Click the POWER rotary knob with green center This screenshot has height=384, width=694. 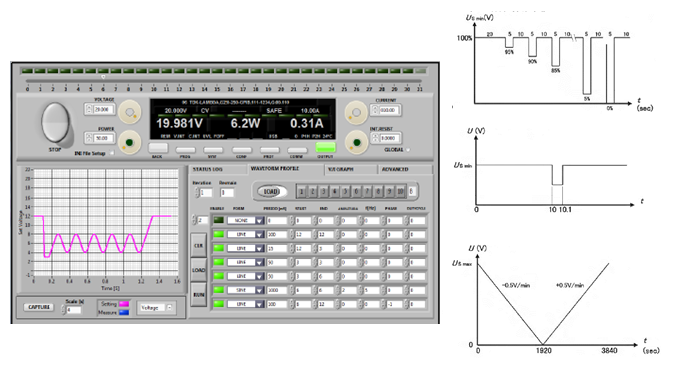[x=130, y=142]
